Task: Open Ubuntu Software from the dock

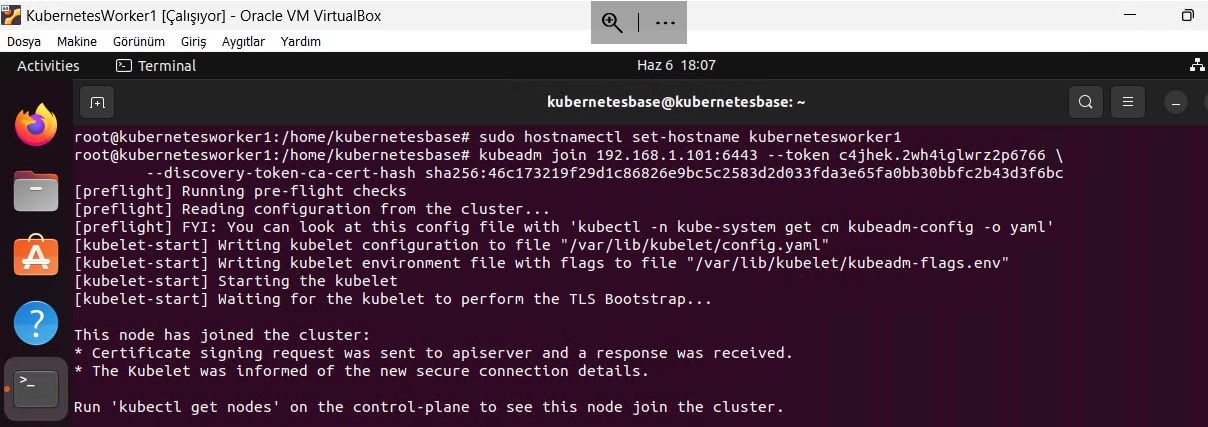Action: (x=36, y=256)
